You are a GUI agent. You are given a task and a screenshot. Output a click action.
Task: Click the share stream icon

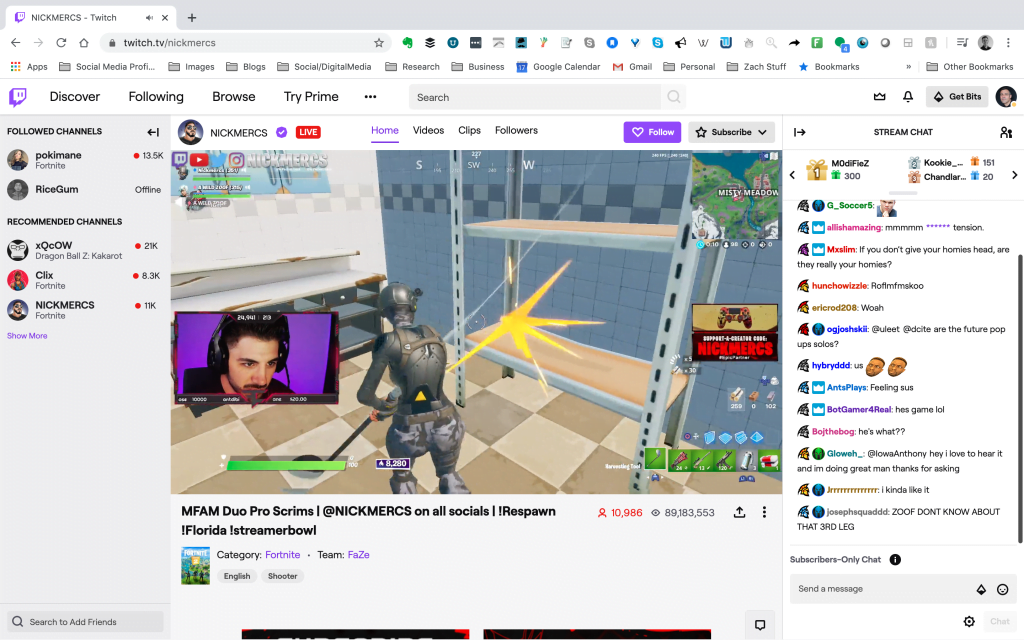(739, 513)
